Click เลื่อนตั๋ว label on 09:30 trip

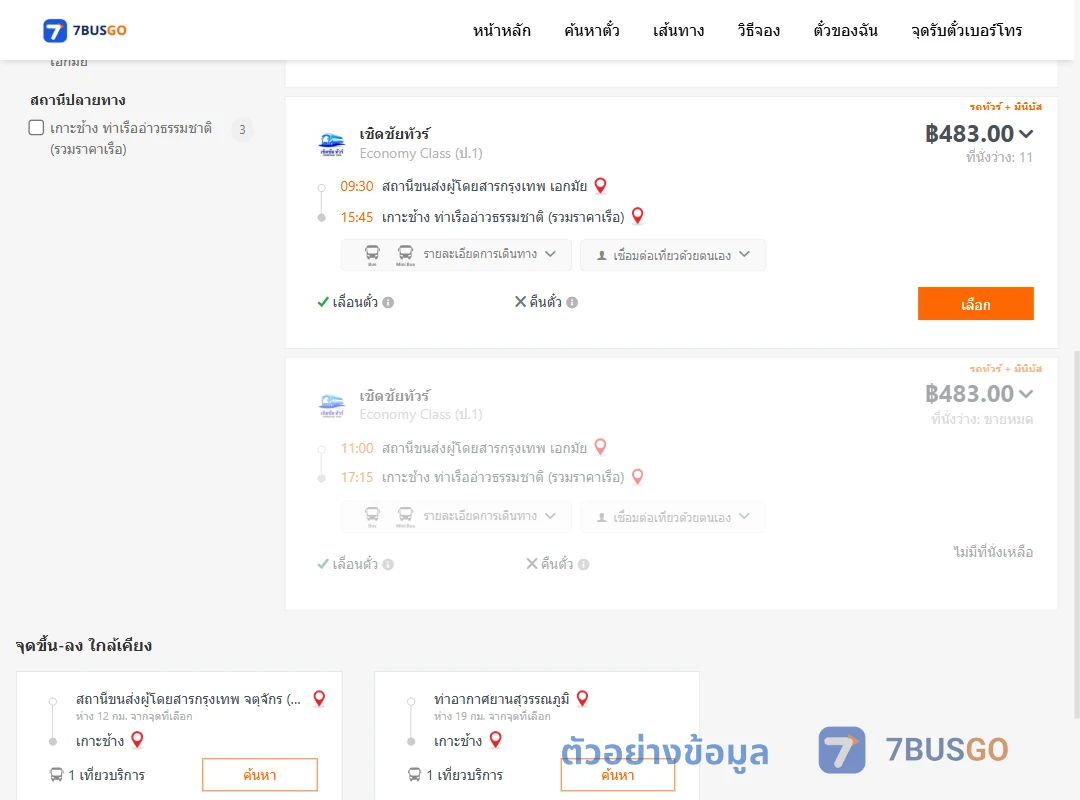tap(355, 302)
